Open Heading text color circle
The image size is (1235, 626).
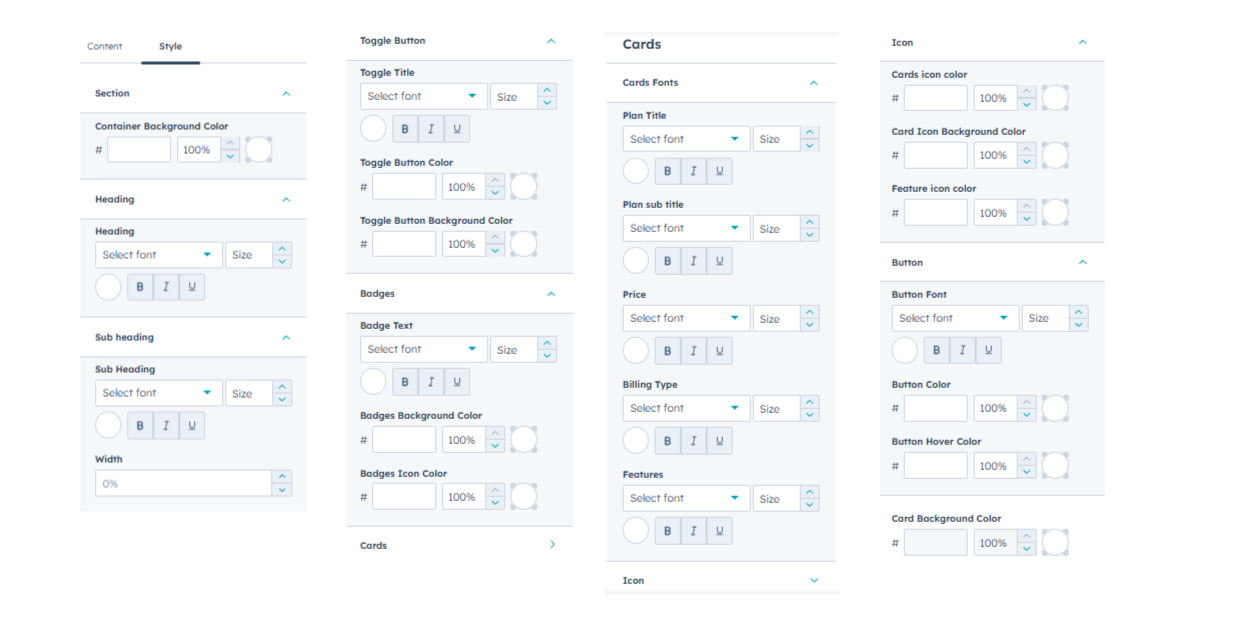click(x=108, y=287)
